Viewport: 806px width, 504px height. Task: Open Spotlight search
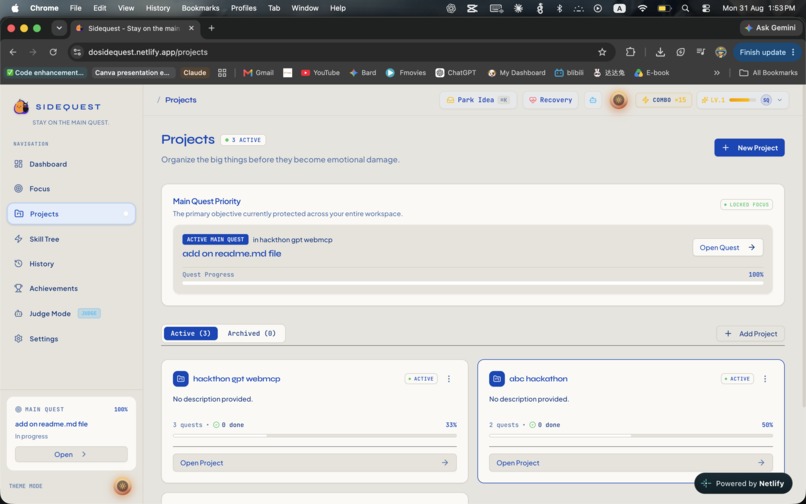(x=685, y=8)
